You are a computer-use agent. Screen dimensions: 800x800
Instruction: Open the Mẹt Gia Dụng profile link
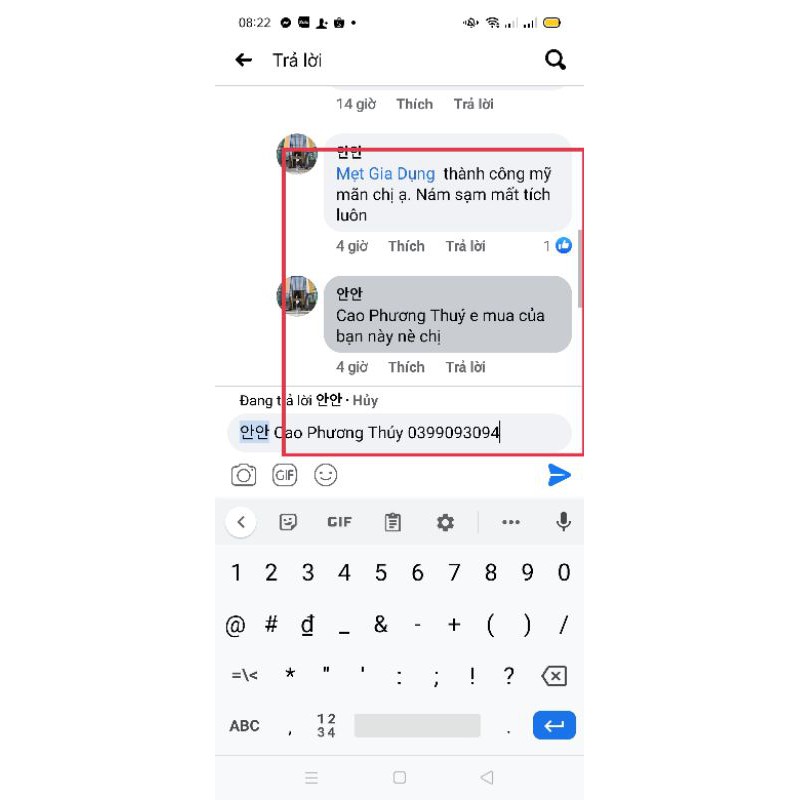point(385,174)
